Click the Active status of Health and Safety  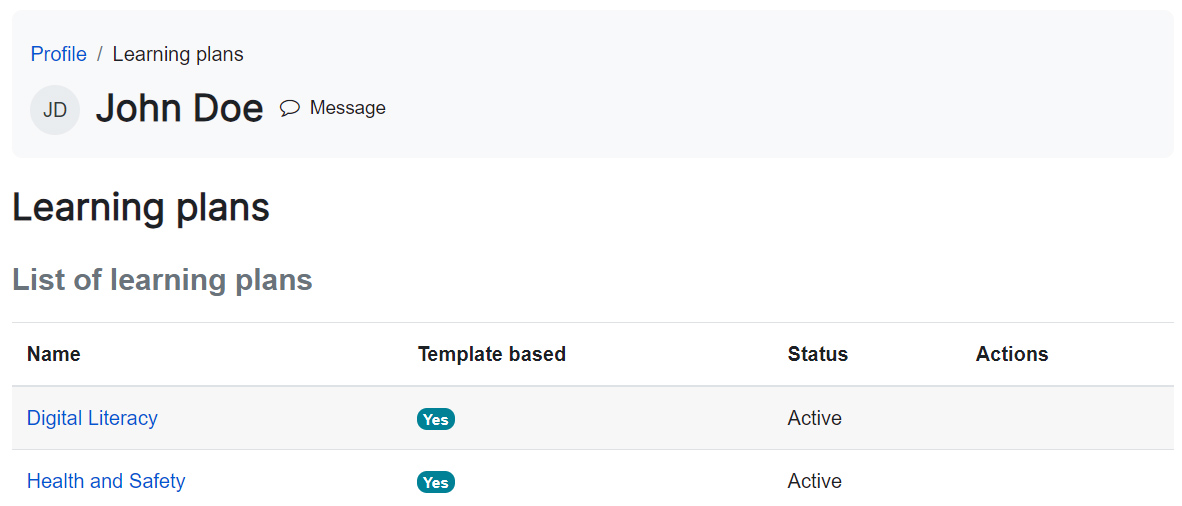815,481
